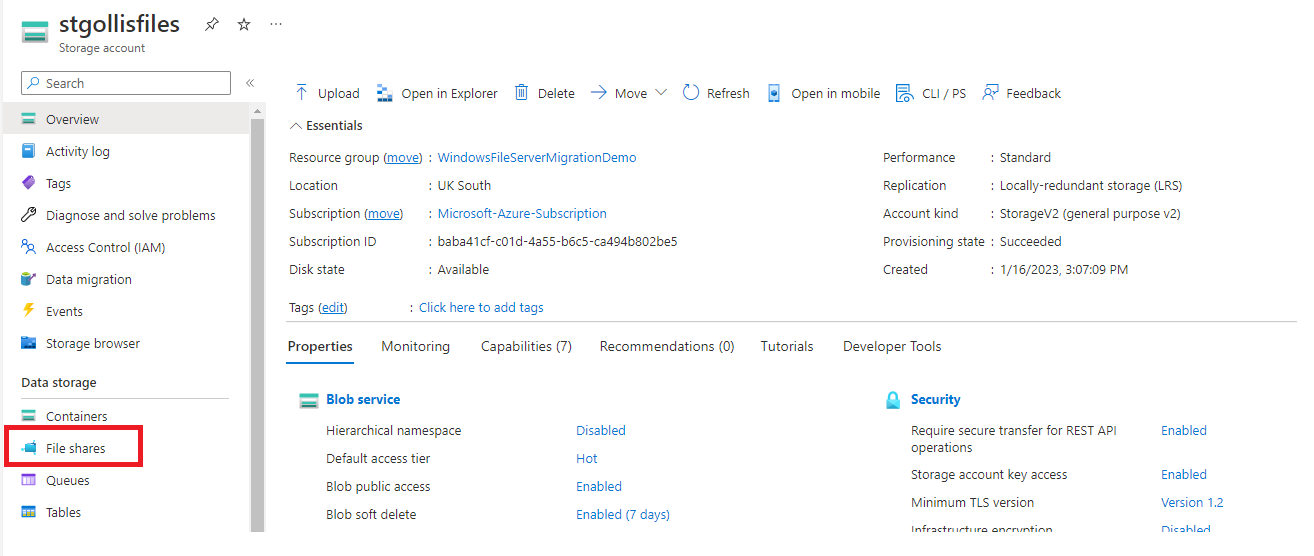
Task: Open the Security heading link
Action: point(936,400)
